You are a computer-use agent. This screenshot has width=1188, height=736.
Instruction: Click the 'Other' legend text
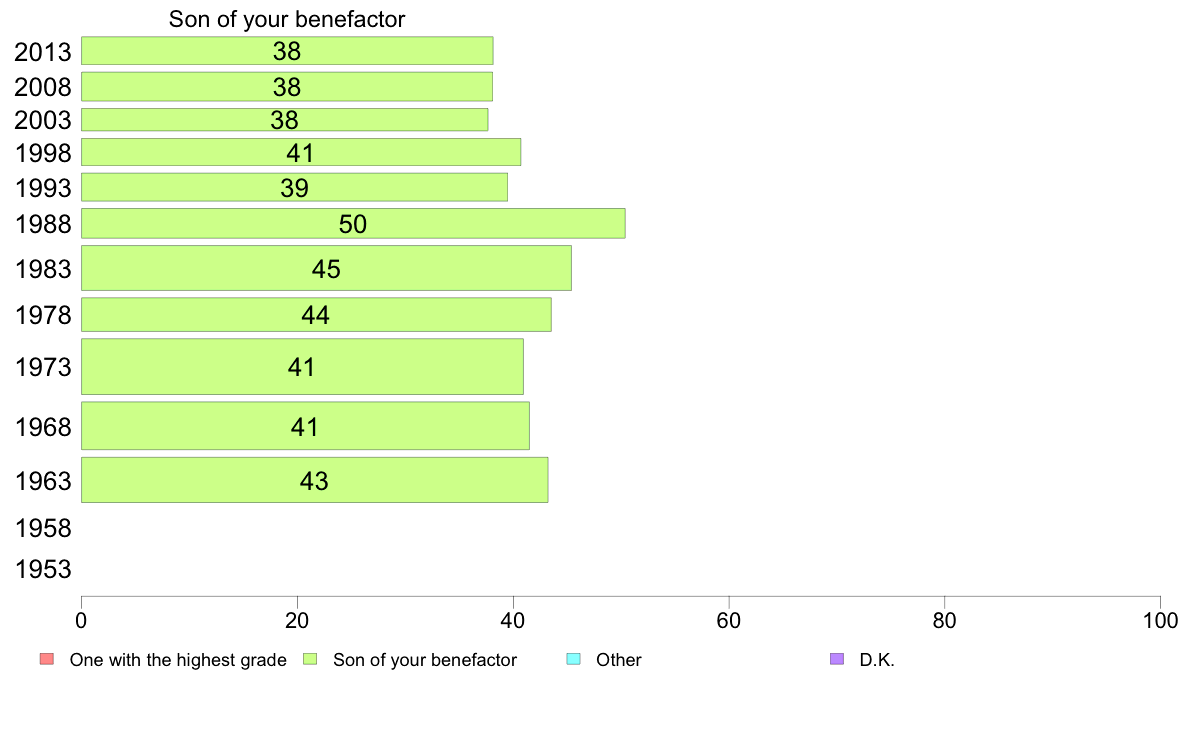(619, 660)
